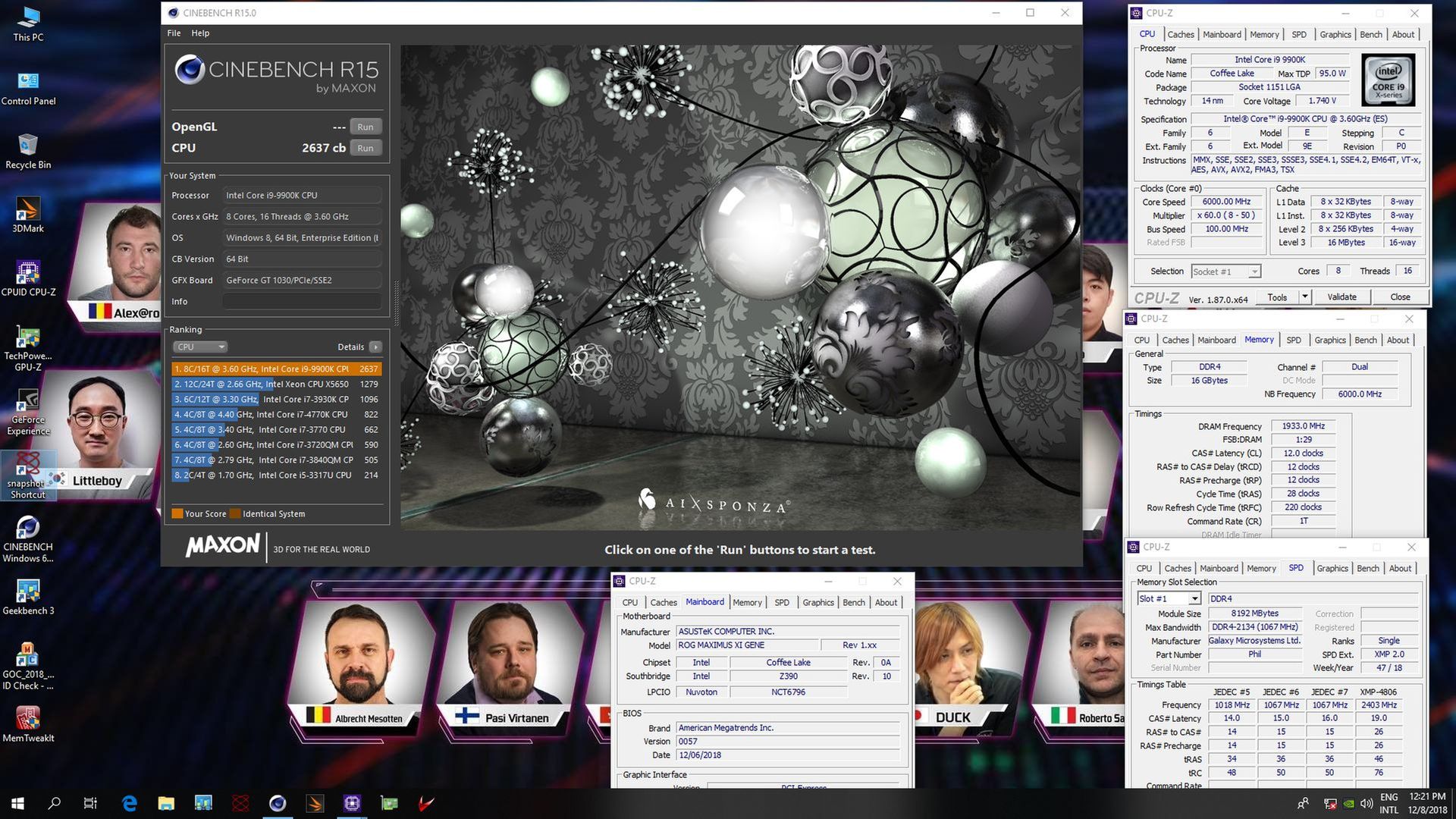Click the ENG INTL language indicator

tap(1389, 803)
